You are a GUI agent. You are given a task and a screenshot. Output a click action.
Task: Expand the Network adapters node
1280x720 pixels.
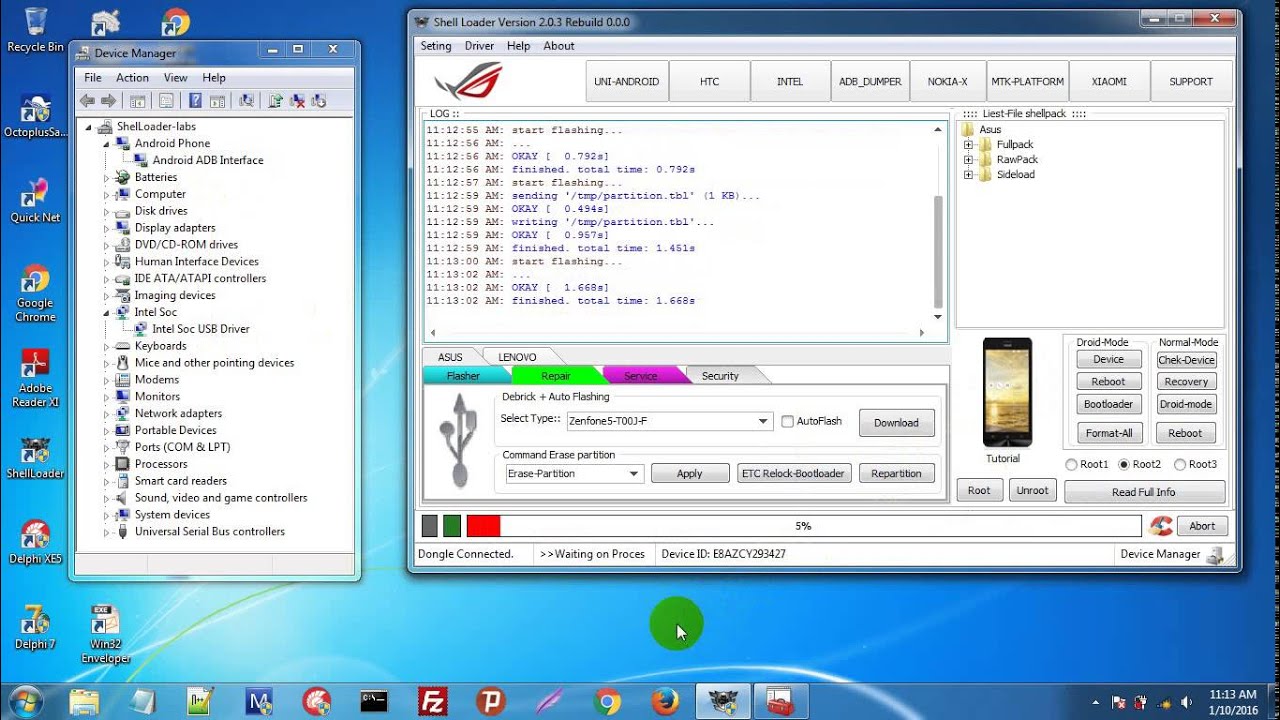106,414
